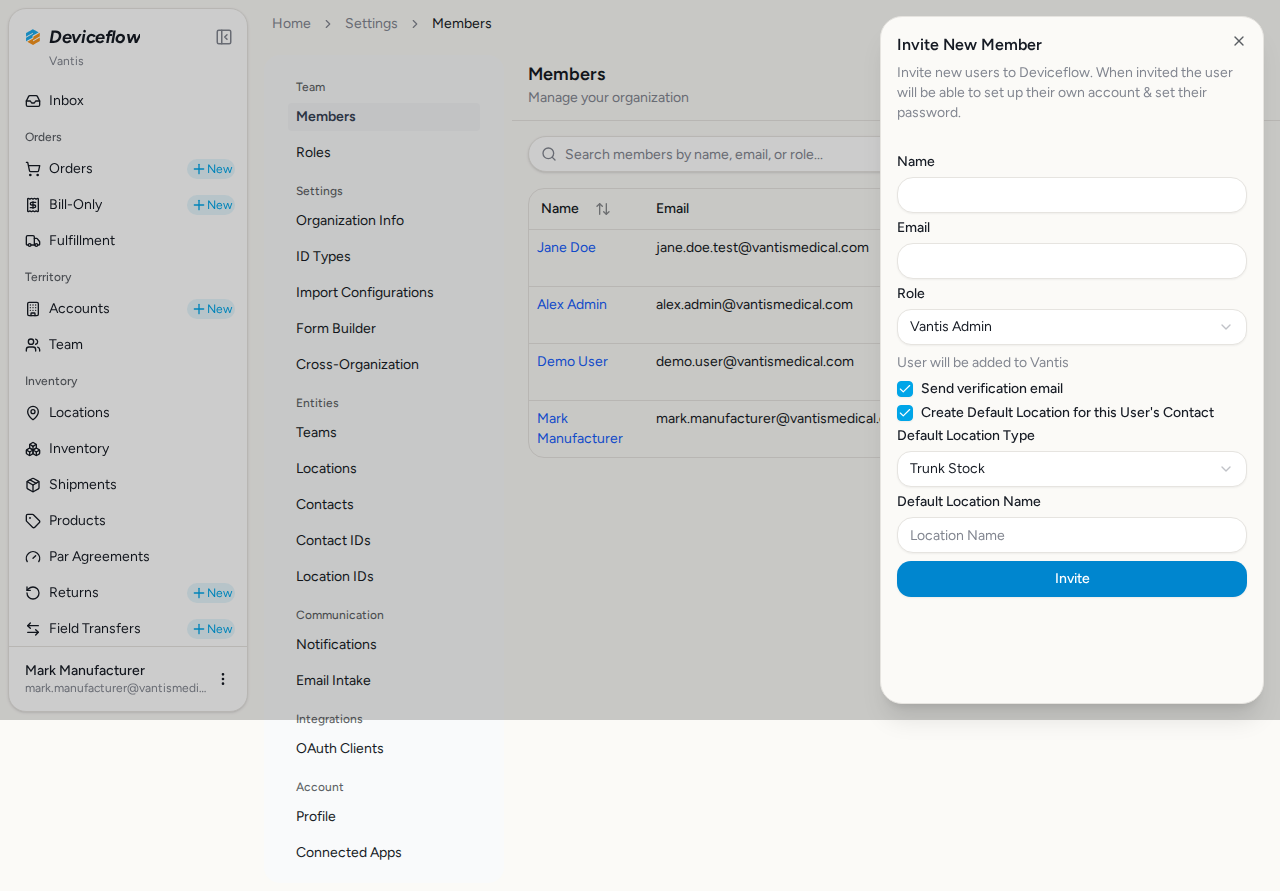
Task: Click the Accounts building icon
Action: point(33,309)
